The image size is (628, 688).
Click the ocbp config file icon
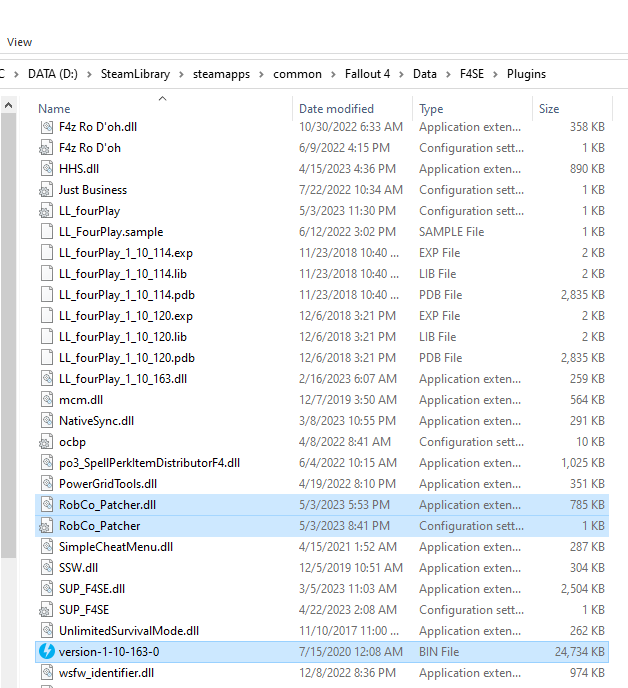[x=45, y=442]
